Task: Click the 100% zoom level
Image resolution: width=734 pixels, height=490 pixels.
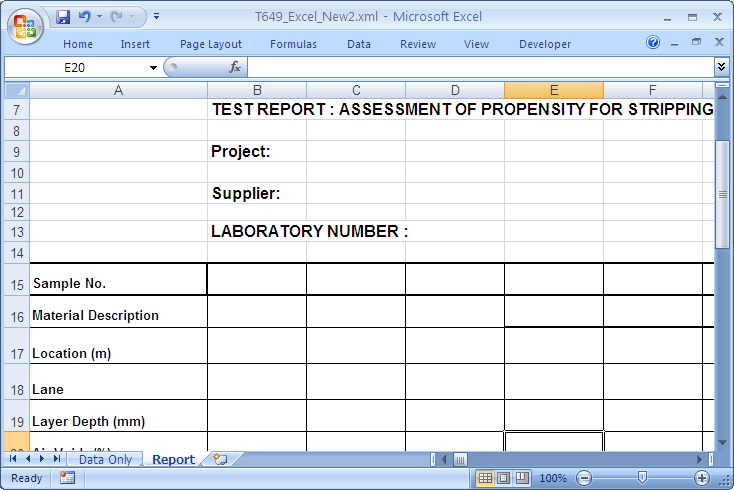Action: point(553,478)
